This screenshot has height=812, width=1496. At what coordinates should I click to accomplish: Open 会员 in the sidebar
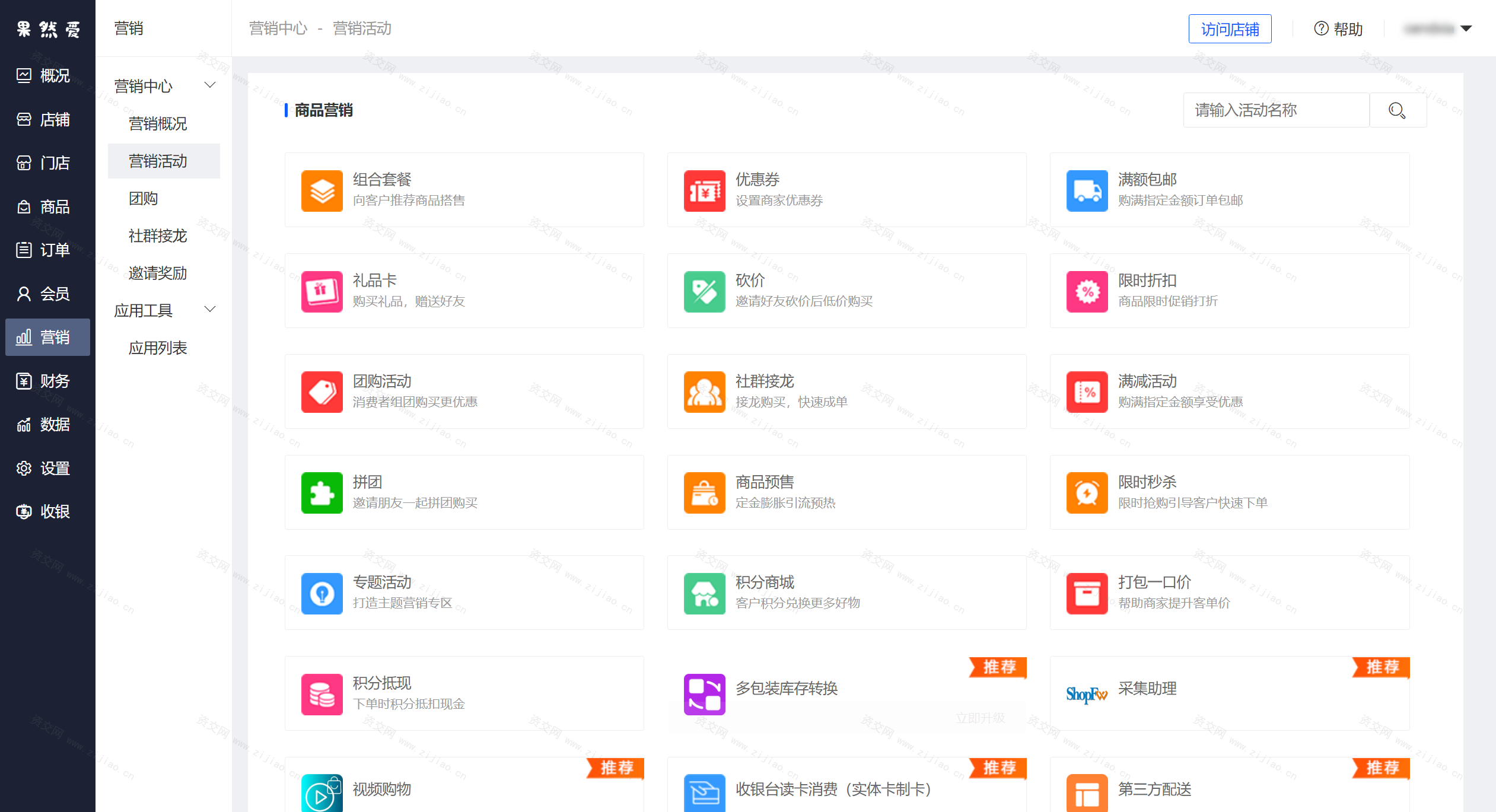click(47, 294)
